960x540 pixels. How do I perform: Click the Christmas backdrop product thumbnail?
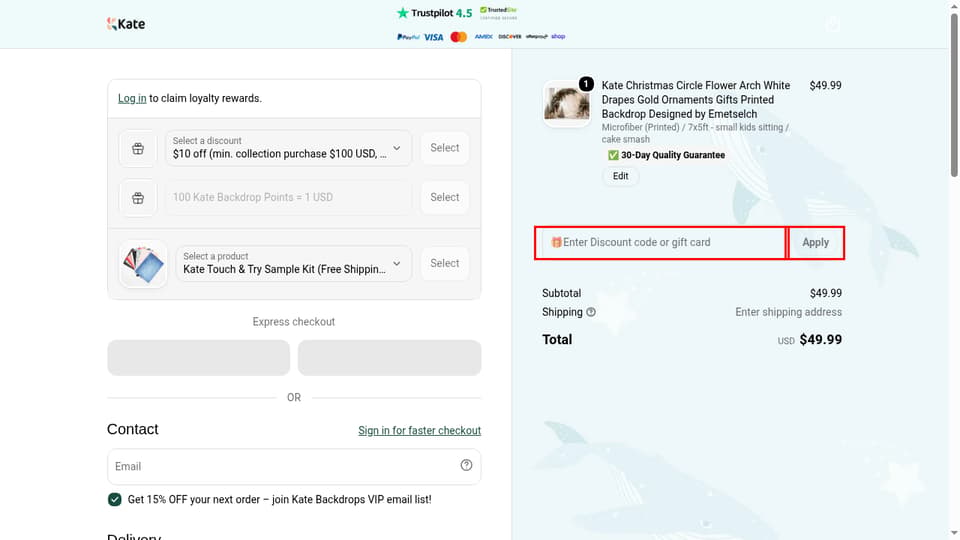pyautogui.click(x=567, y=103)
